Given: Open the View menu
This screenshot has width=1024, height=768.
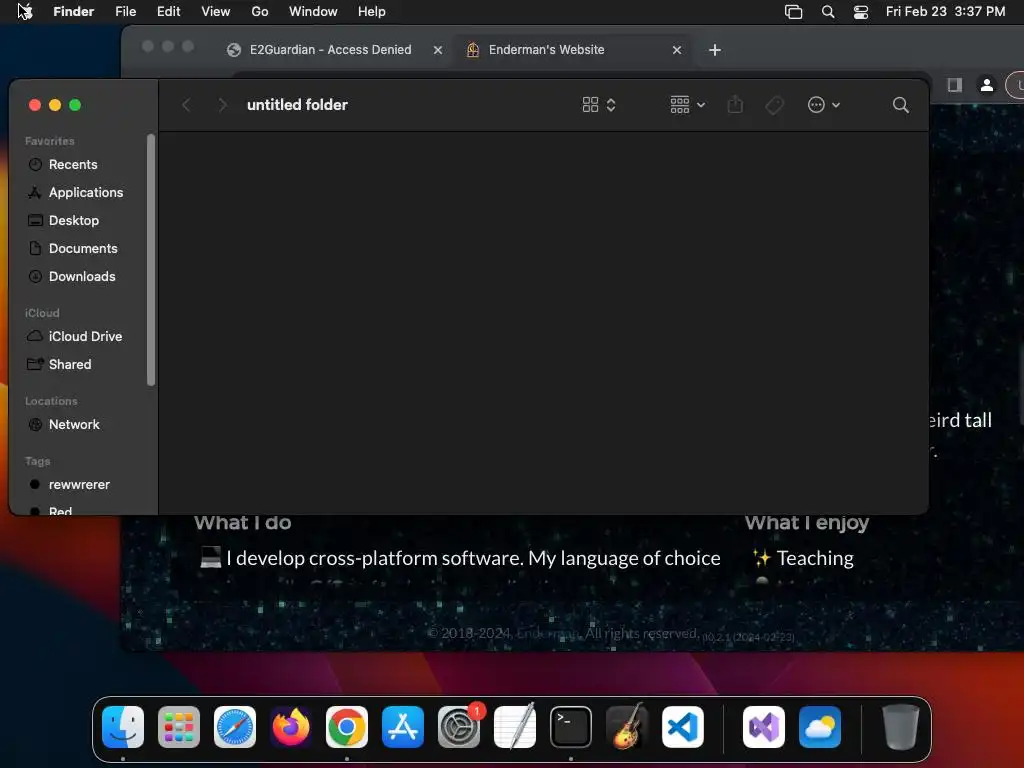Looking at the screenshot, I should click(216, 12).
